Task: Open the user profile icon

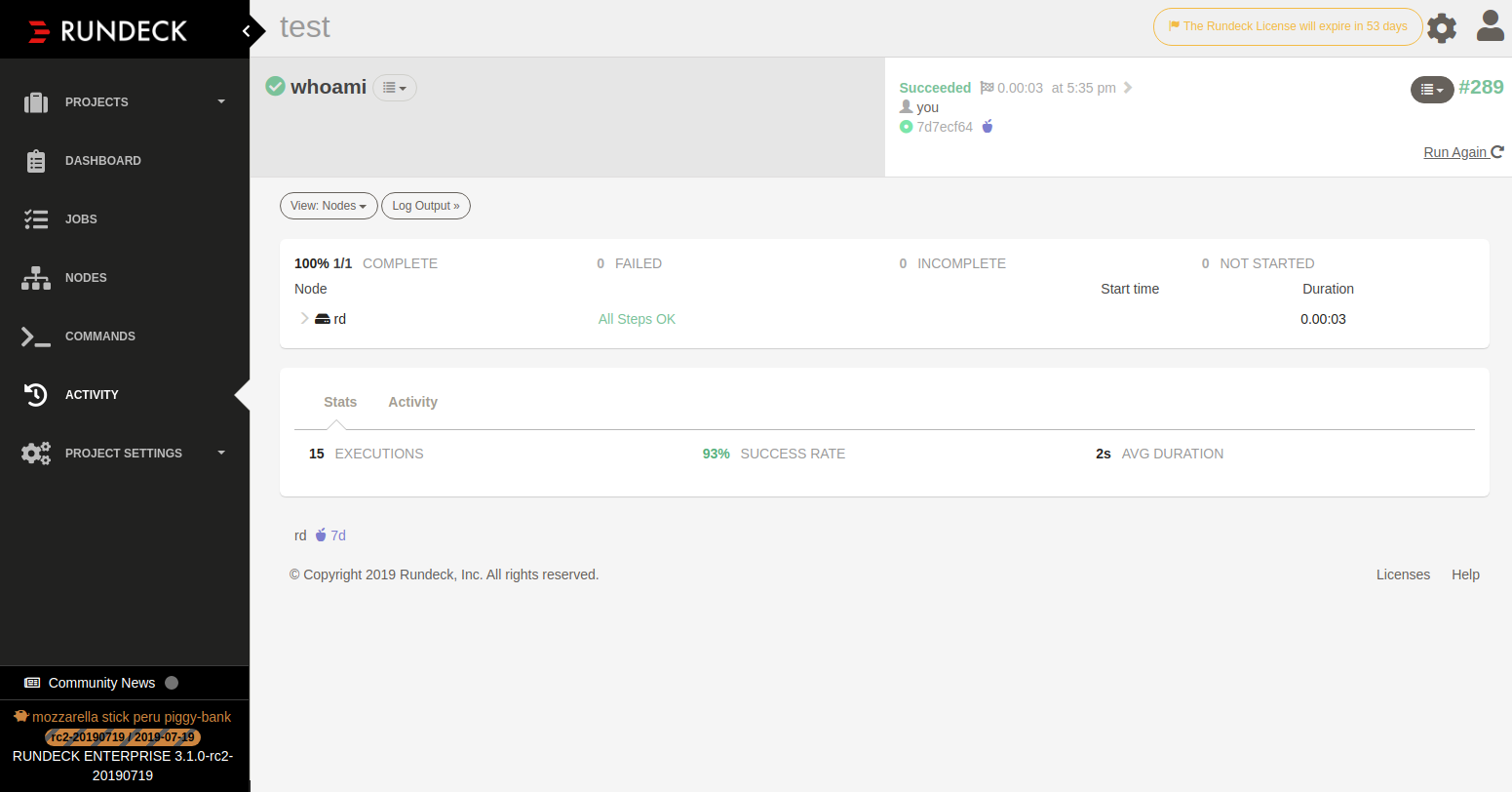Action: [1491, 27]
